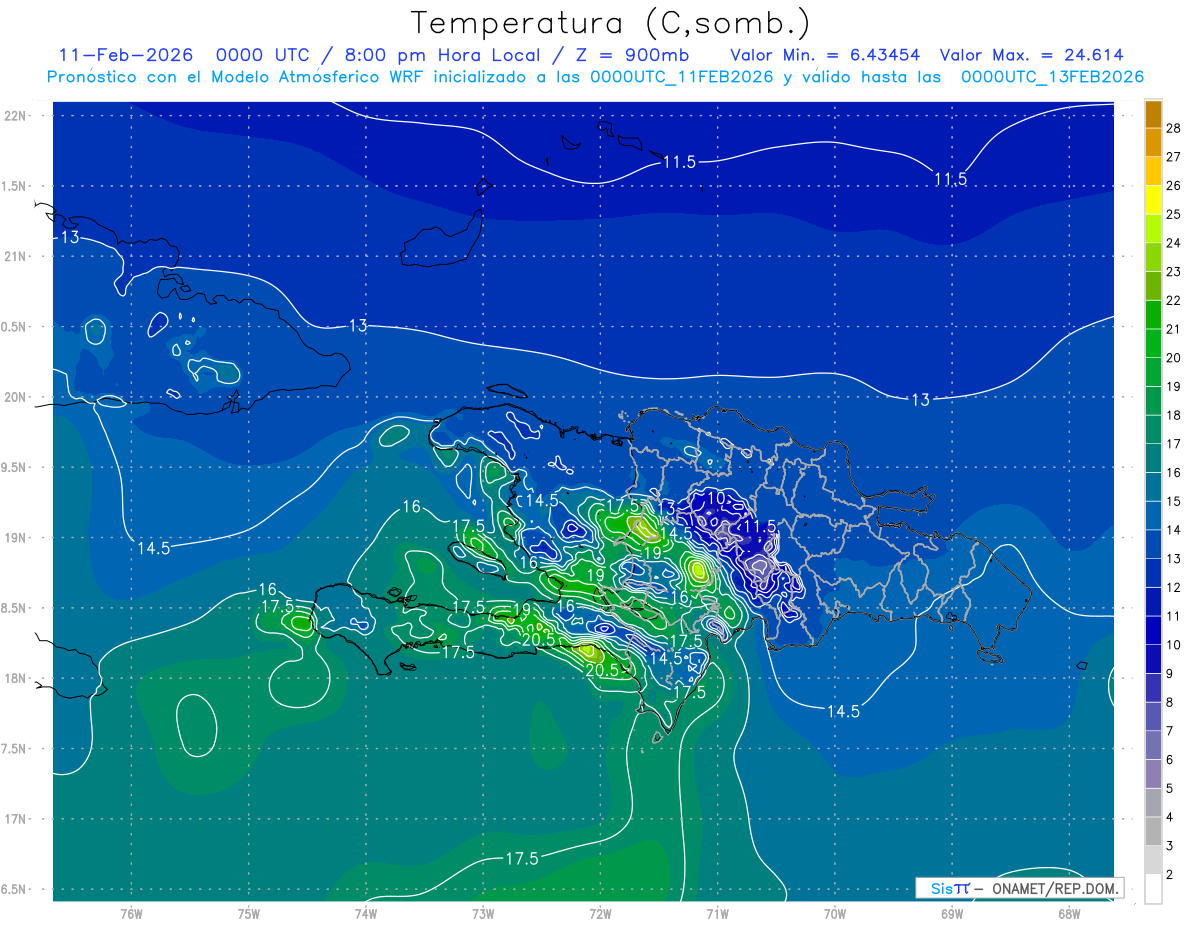Pick the white bottom swatch in color scale
Image resolution: width=1200 pixels, height=927 pixels.
pyautogui.click(x=1153, y=888)
